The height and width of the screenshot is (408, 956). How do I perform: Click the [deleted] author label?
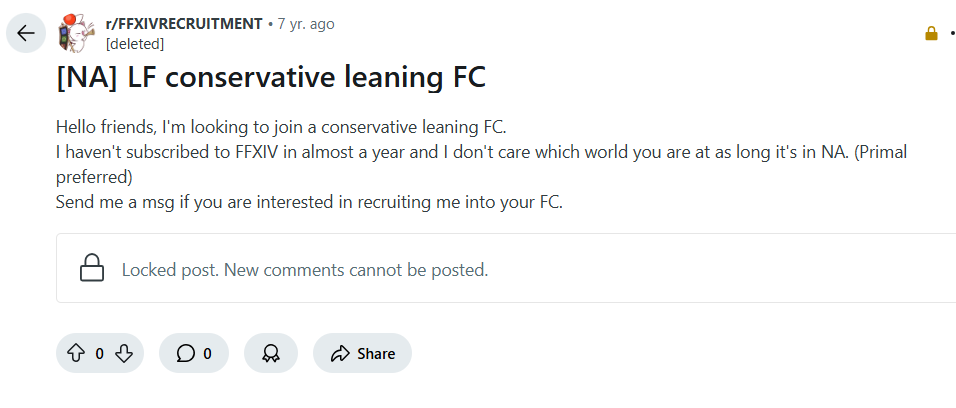click(x=135, y=44)
